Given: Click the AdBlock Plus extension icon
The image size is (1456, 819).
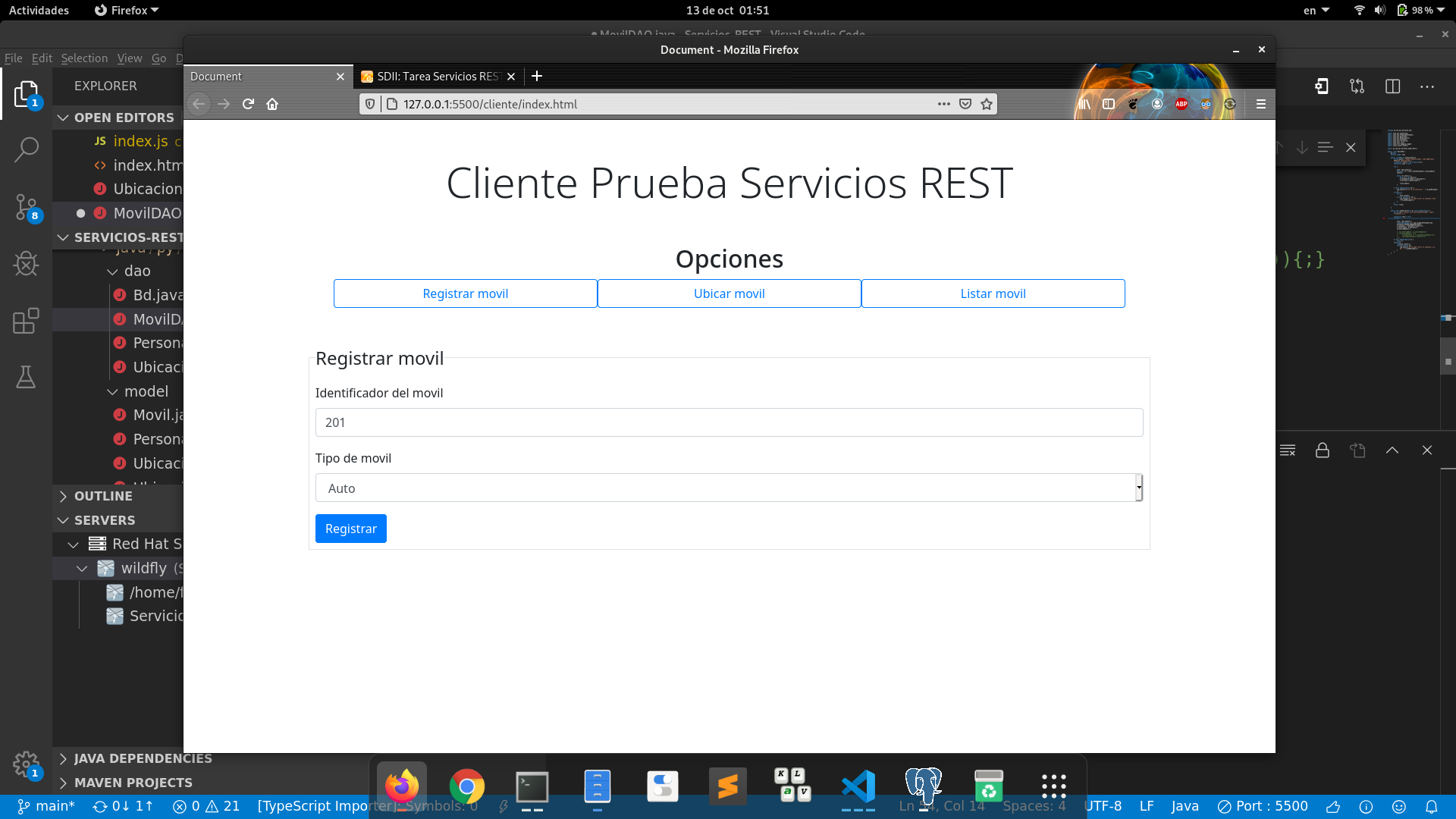Looking at the screenshot, I should [x=1181, y=104].
